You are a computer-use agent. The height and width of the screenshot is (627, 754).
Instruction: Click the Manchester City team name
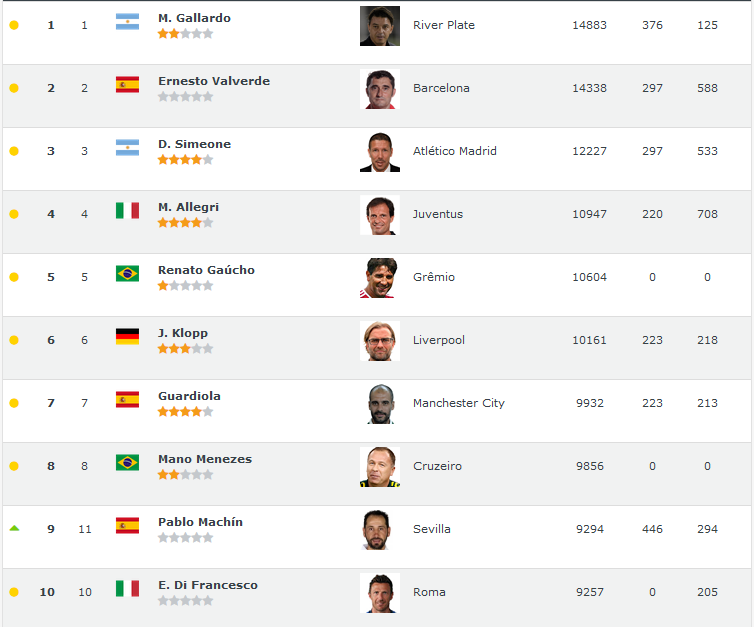[458, 403]
